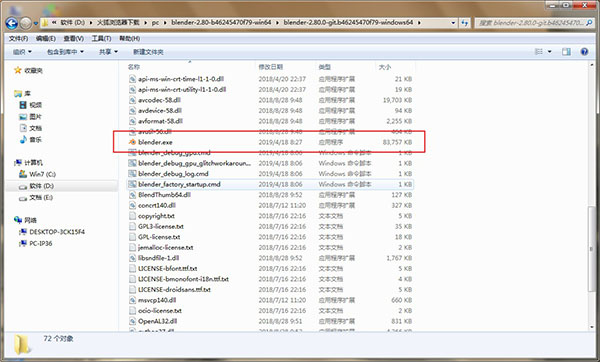
Task: Select api-ms-win-crt-utility-l1-1-0.dll
Action: 270,90
